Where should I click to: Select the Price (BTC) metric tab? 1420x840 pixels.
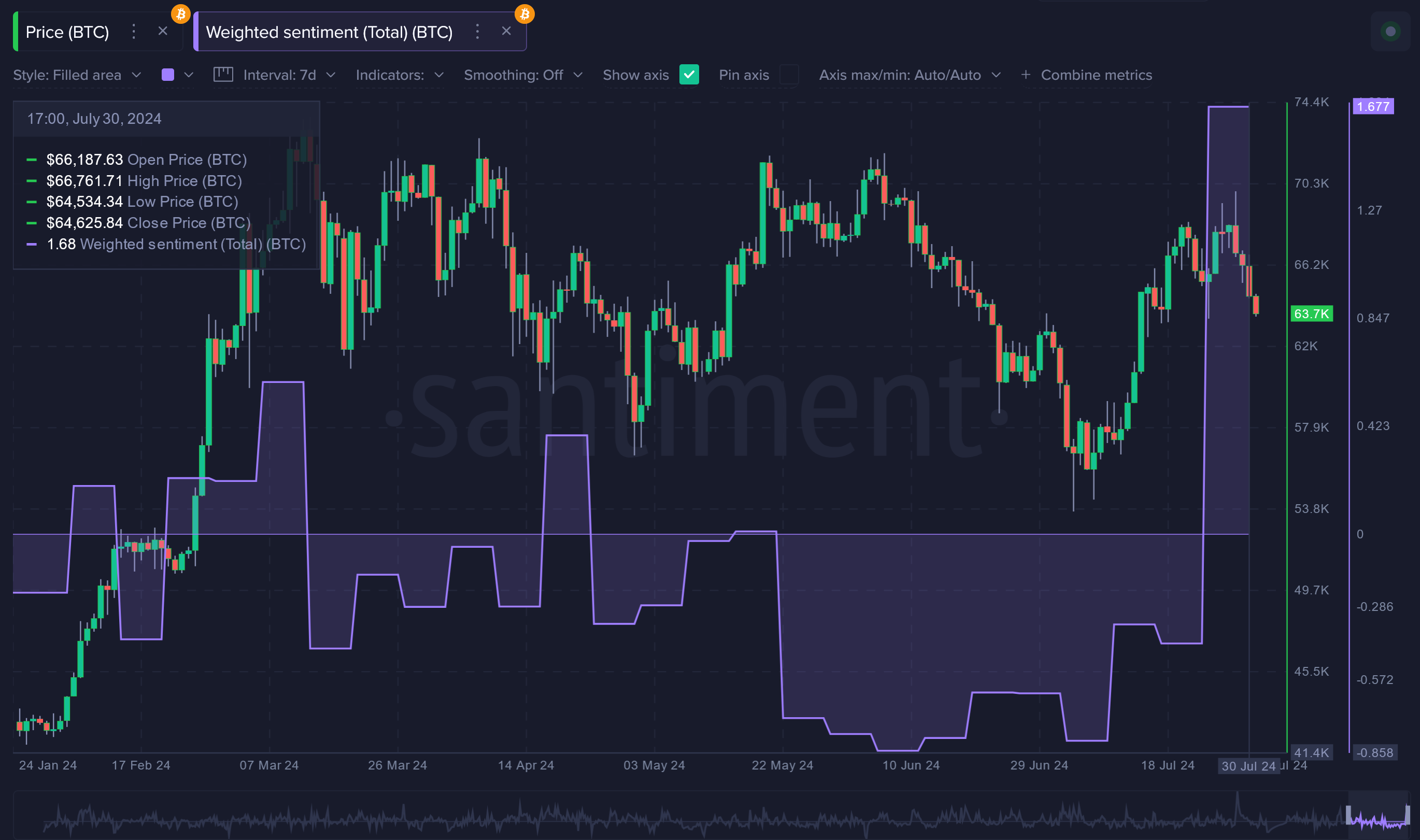(x=69, y=32)
